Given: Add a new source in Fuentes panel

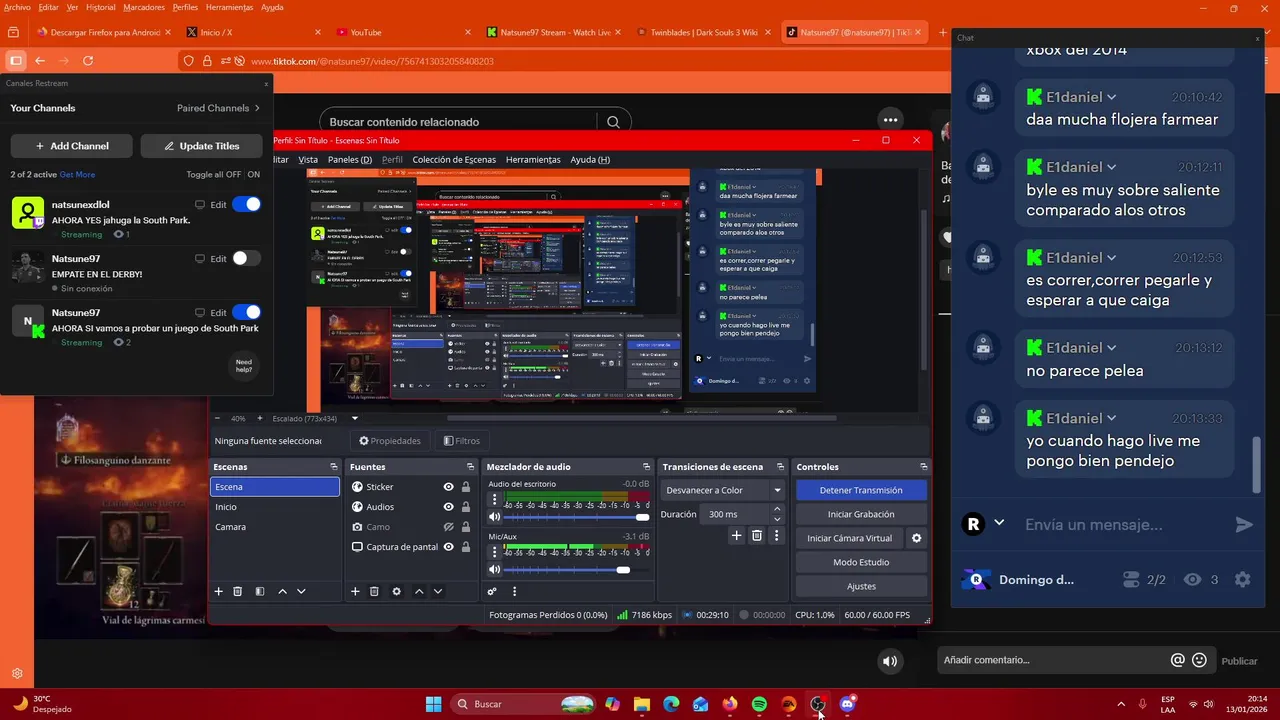Looking at the screenshot, I should pos(354,591).
